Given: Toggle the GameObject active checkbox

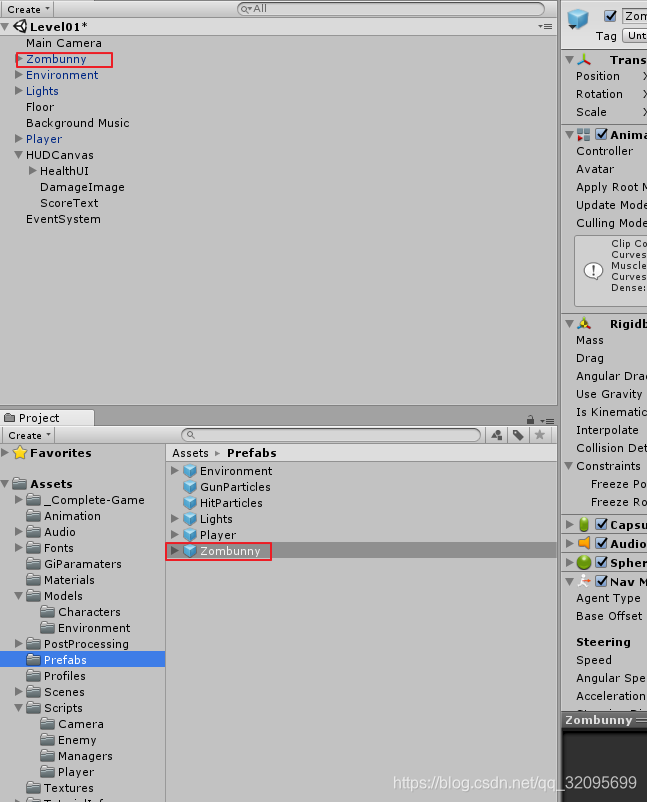Looking at the screenshot, I should (610, 16).
